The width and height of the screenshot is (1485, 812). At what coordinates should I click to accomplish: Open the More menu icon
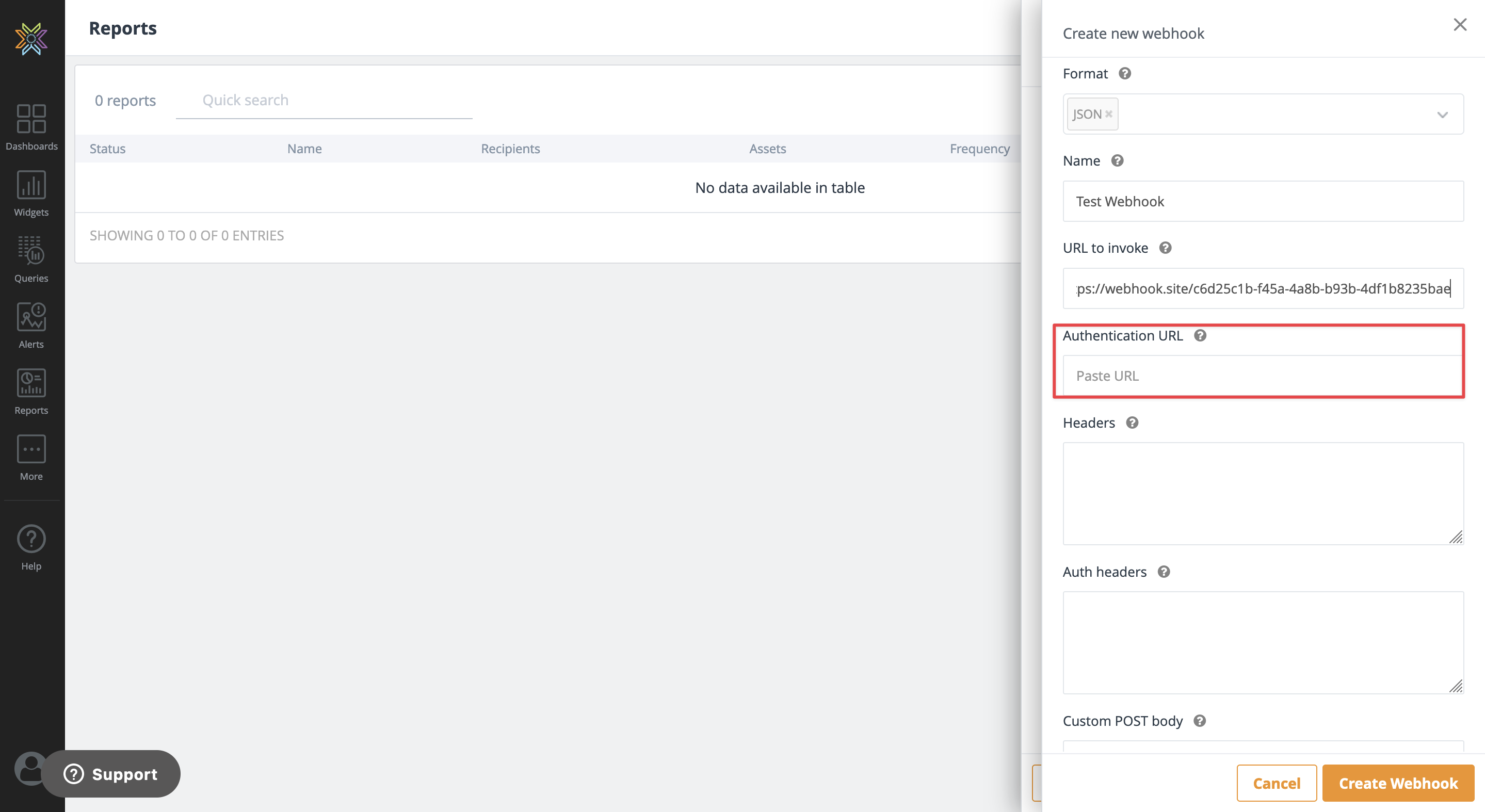(x=31, y=457)
